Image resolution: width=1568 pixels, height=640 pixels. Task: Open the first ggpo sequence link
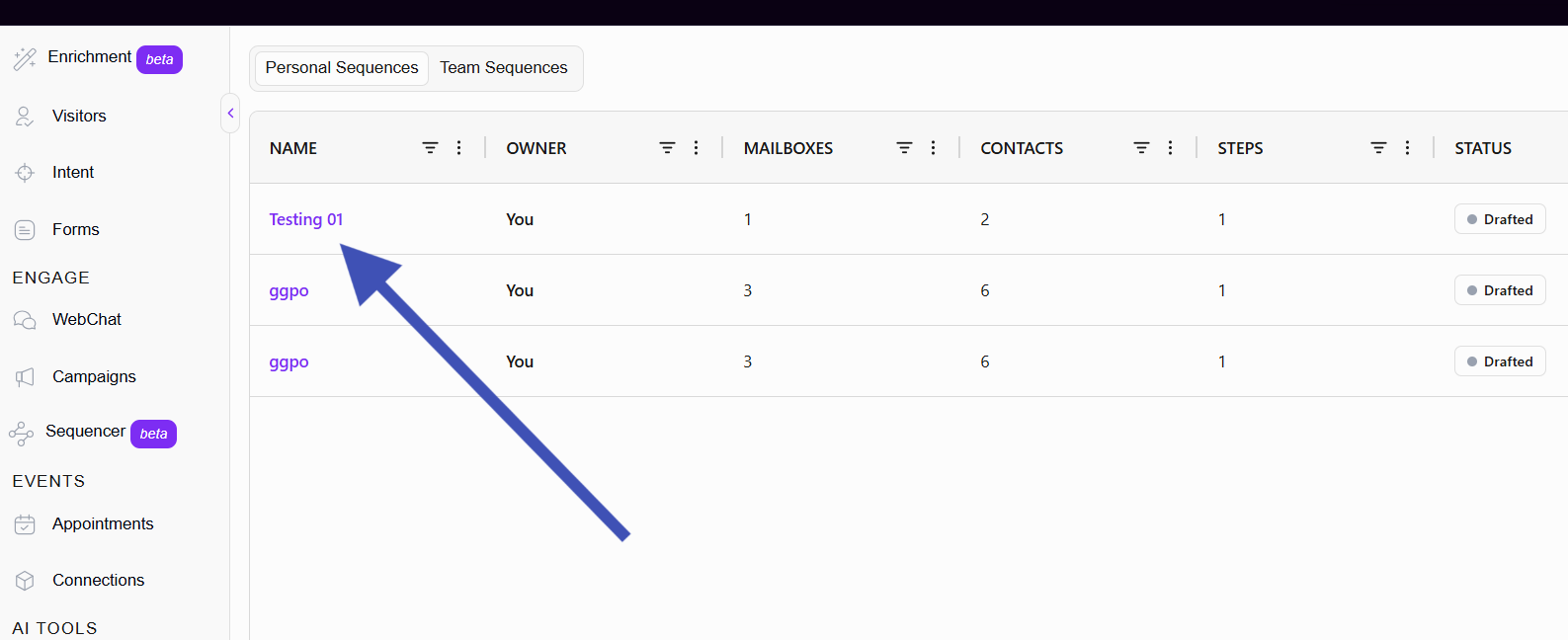click(x=289, y=291)
